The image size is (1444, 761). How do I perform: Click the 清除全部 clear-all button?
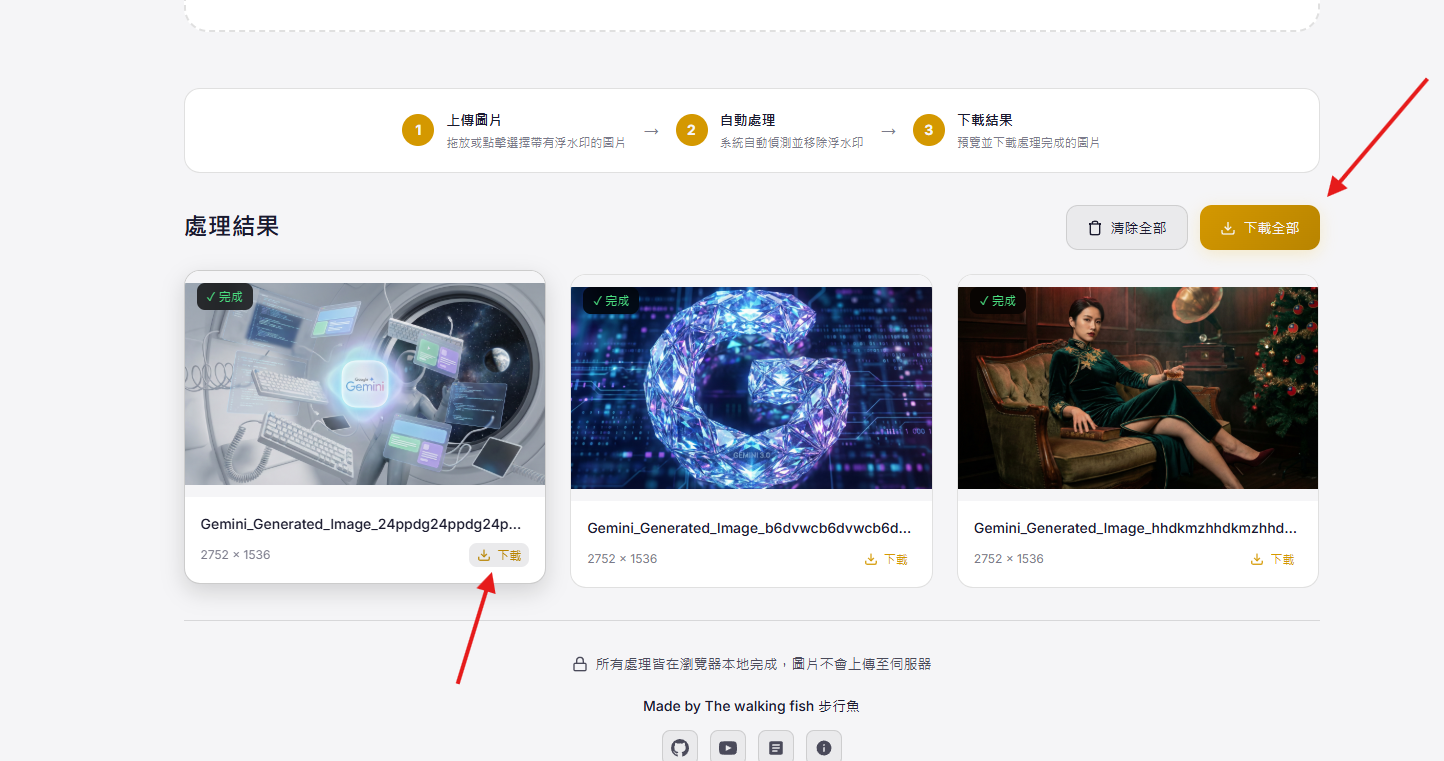pos(1127,228)
